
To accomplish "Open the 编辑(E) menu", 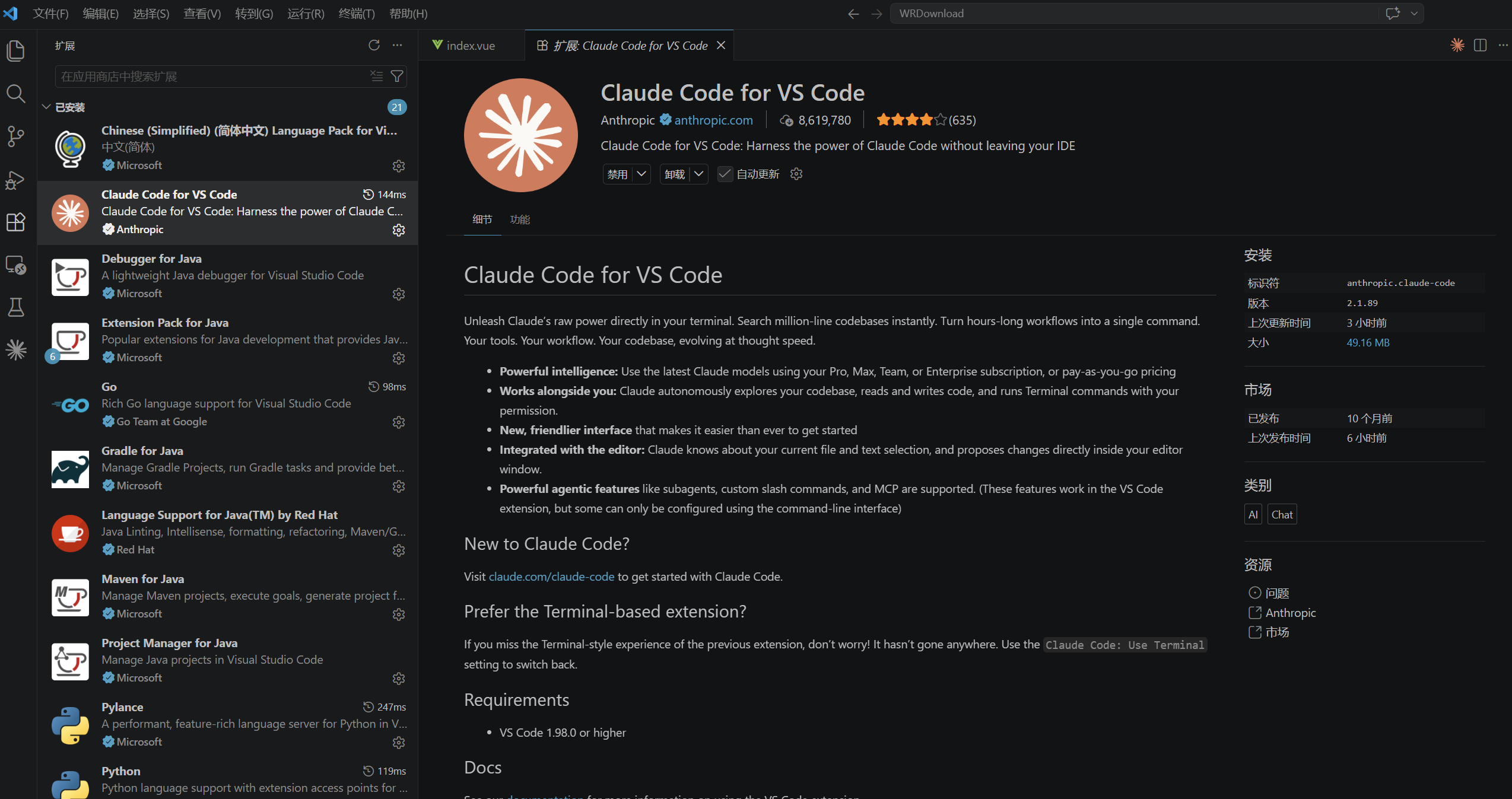I will (100, 14).
